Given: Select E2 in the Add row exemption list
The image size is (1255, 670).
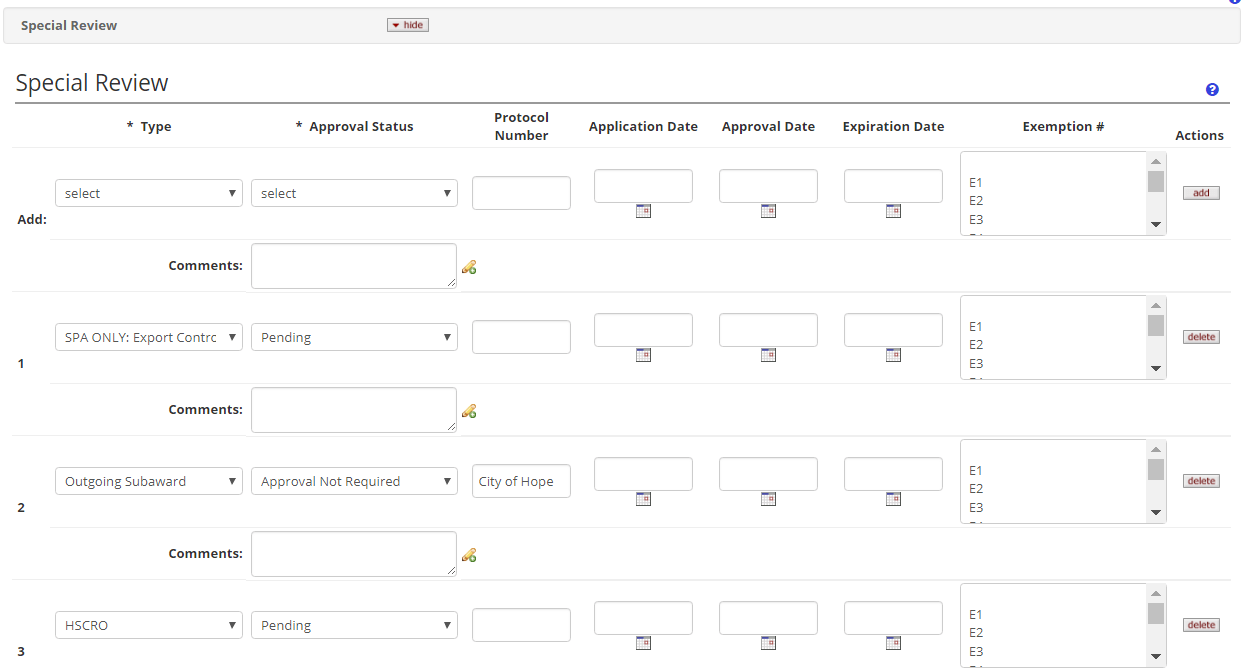Looking at the screenshot, I should (976, 201).
